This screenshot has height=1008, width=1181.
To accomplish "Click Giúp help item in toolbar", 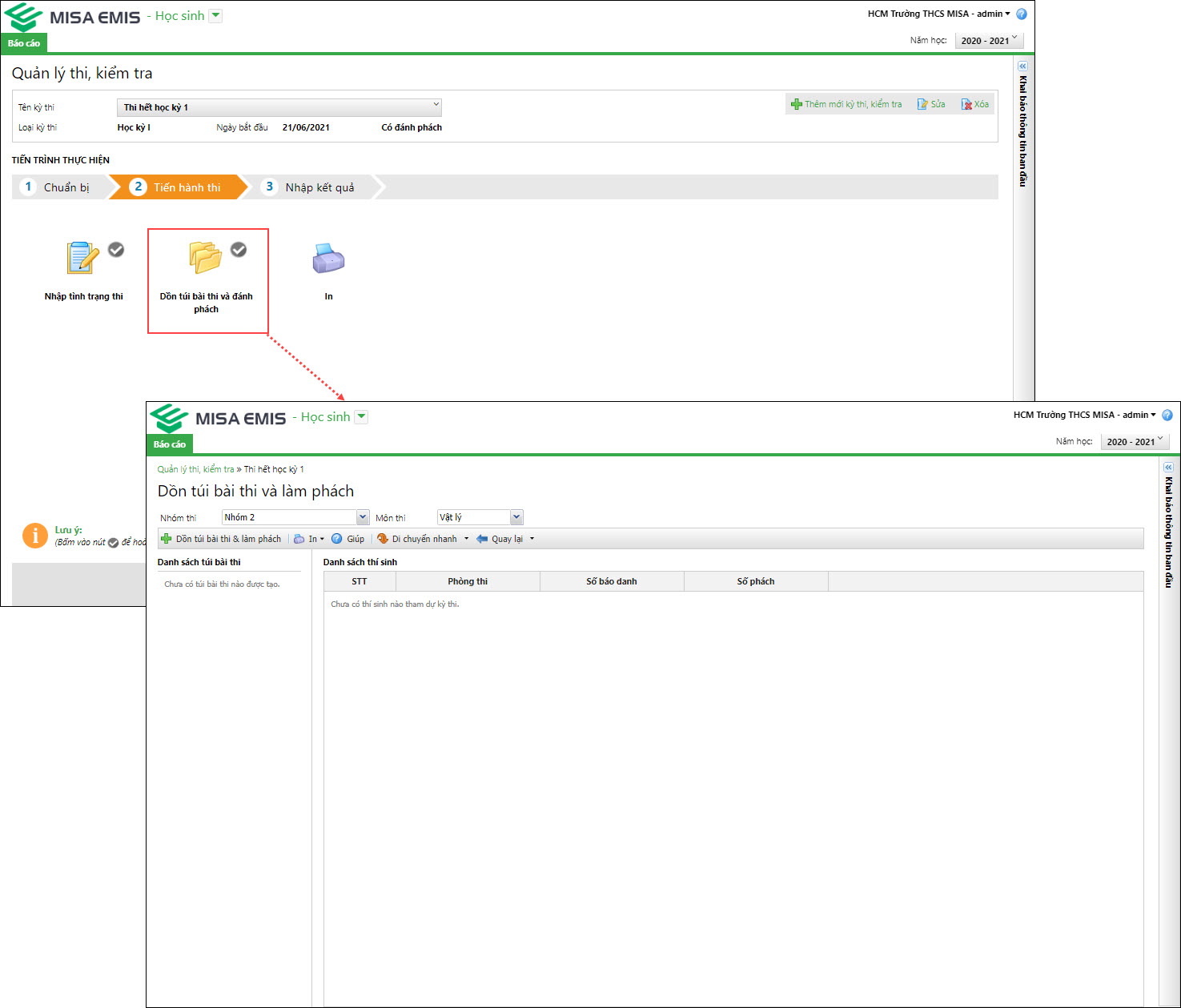I will click(x=348, y=539).
